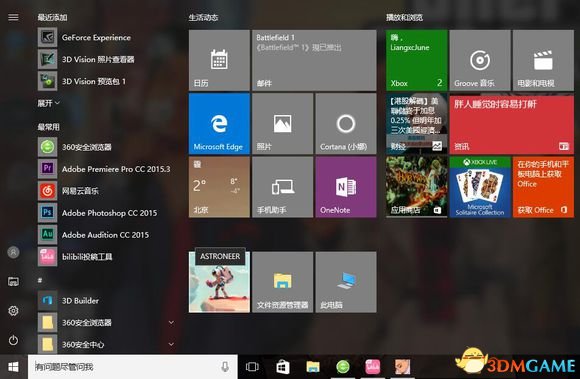Open the hamburger menu in Start
The image size is (580, 379).
pyautogui.click(x=13, y=17)
